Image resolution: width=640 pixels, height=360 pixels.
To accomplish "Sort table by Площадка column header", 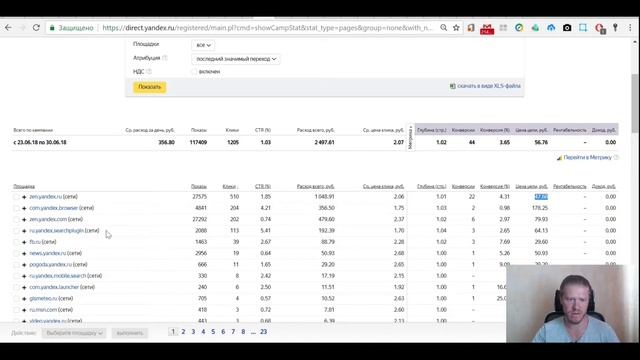I will (x=24, y=187).
